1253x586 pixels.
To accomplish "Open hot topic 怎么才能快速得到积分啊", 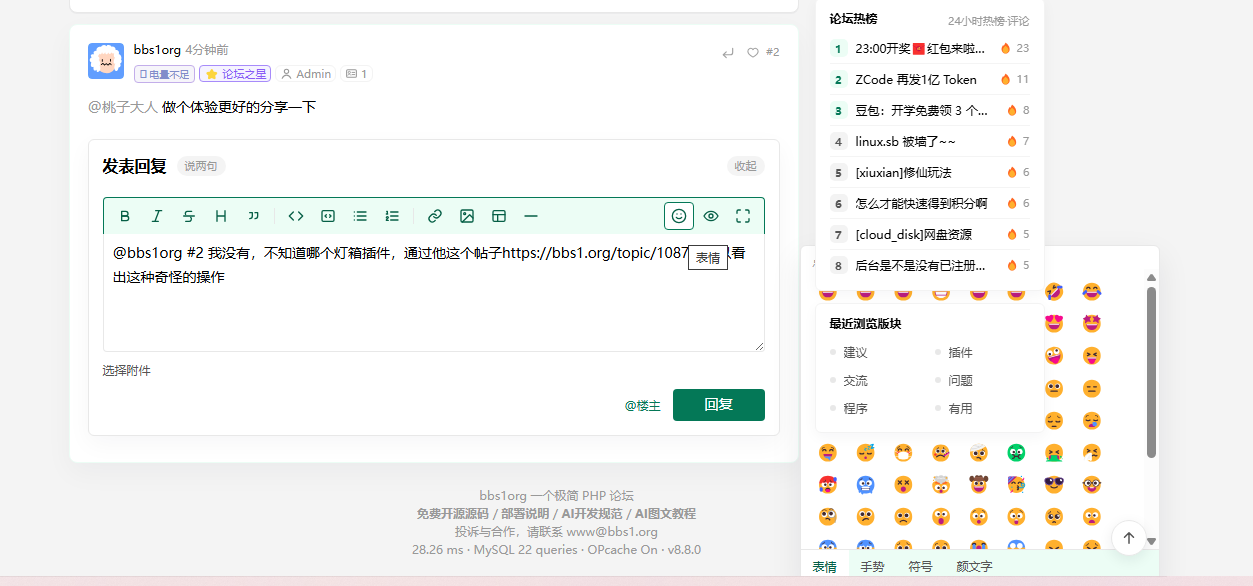I will coord(921,203).
